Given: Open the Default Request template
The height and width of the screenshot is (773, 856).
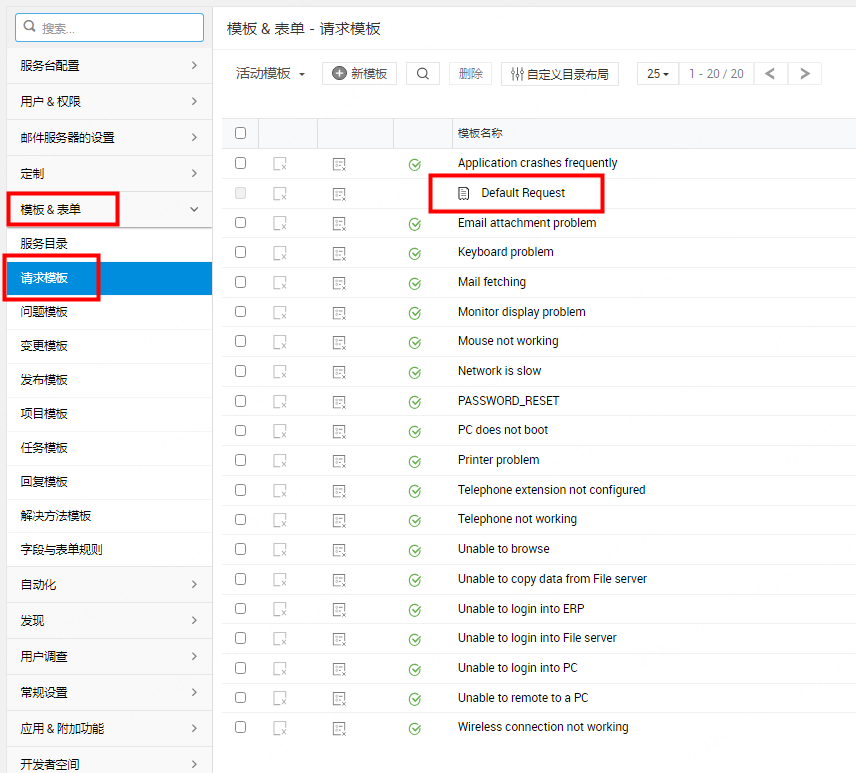Looking at the screenshot, I should click(x=522, y=193).
